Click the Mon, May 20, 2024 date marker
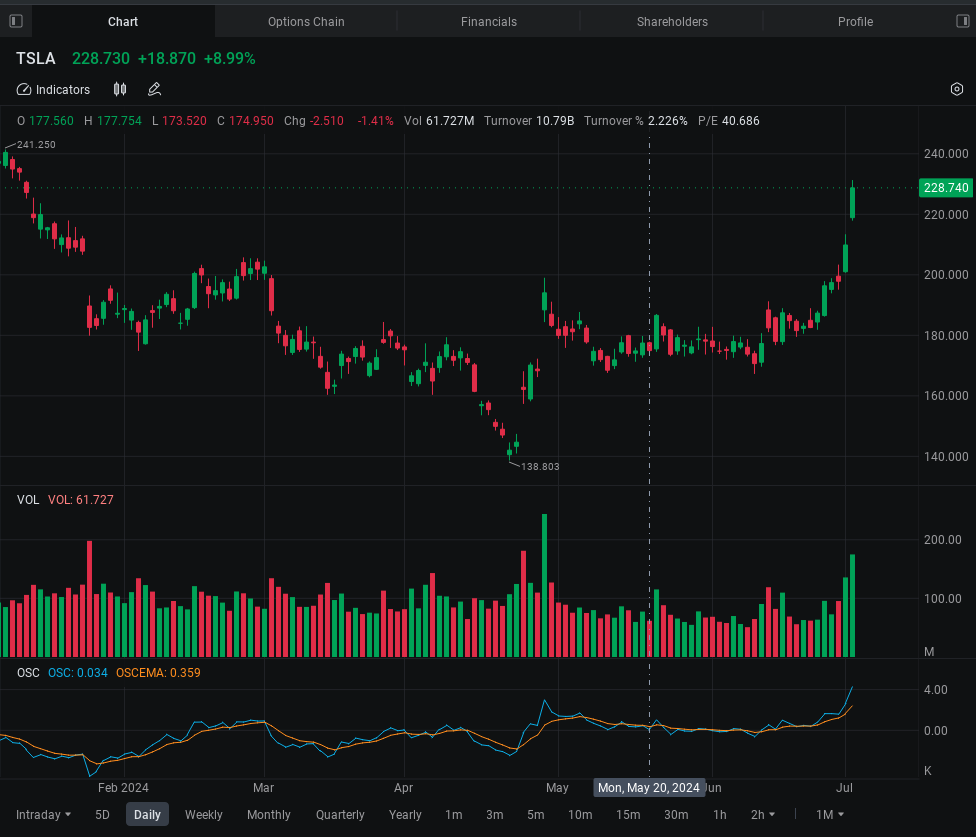The width and height of the screenshot is (976, 837). point(649,788)
